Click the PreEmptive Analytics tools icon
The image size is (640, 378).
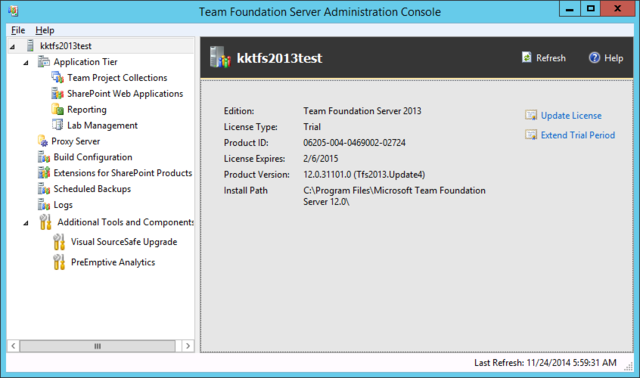[x=59, y=262]
